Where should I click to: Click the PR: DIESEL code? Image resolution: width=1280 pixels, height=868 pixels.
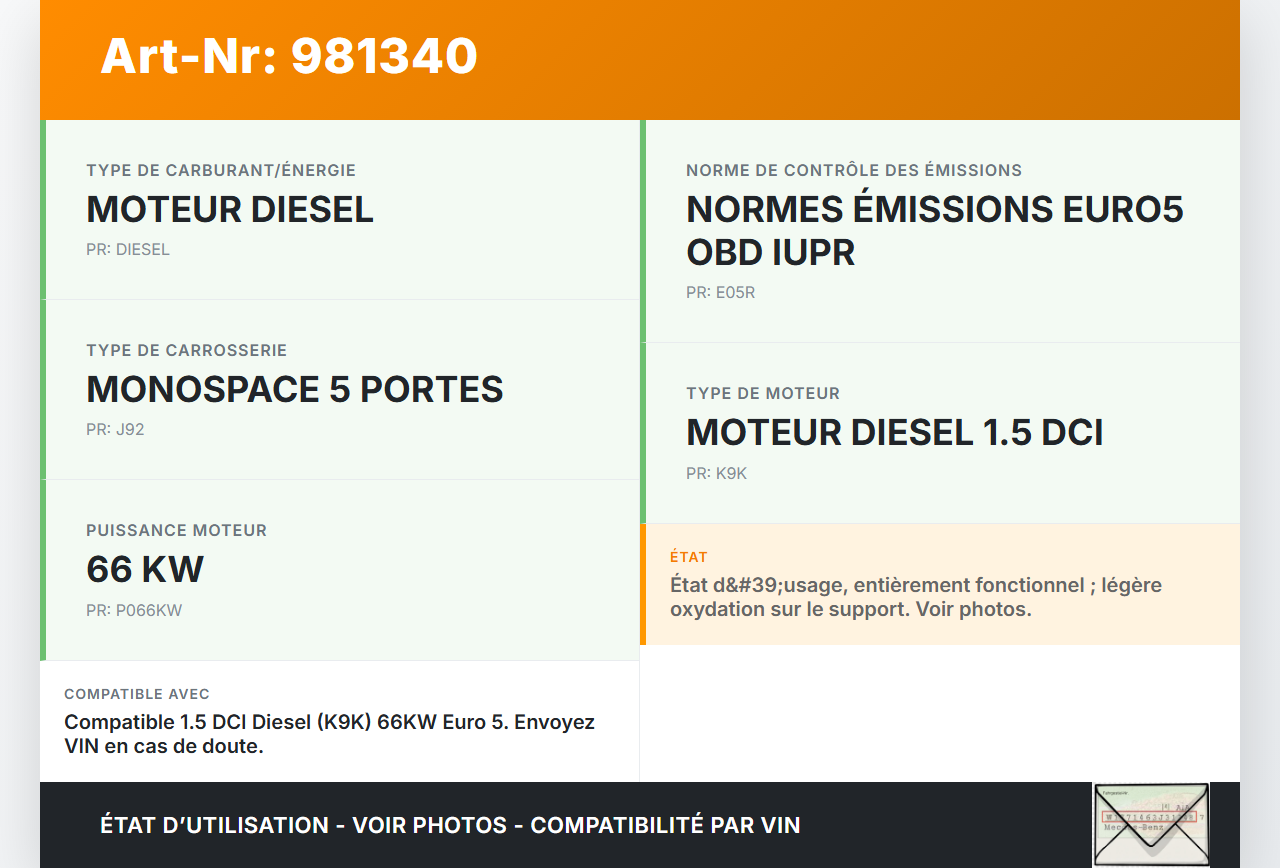click(x=128, y=250)
